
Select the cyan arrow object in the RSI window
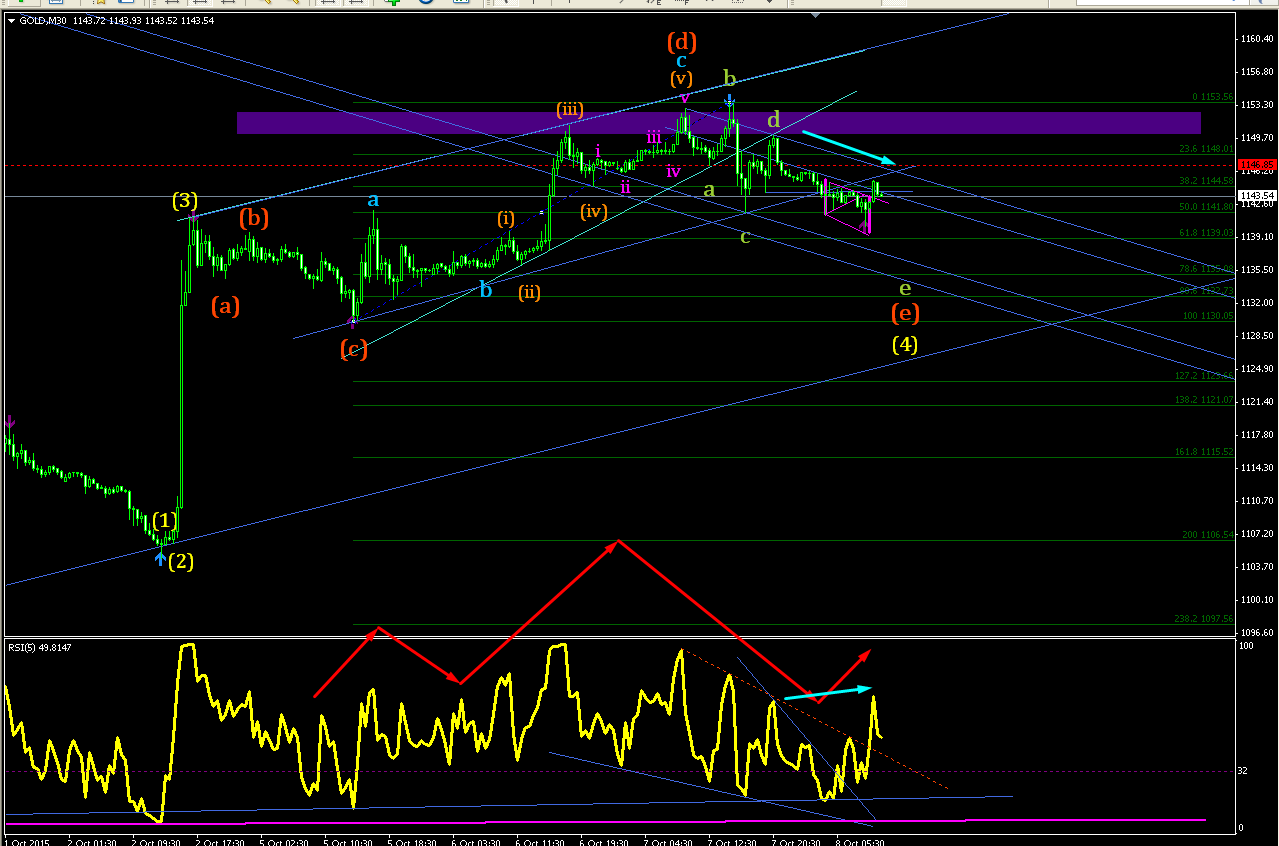click(829, 692)
